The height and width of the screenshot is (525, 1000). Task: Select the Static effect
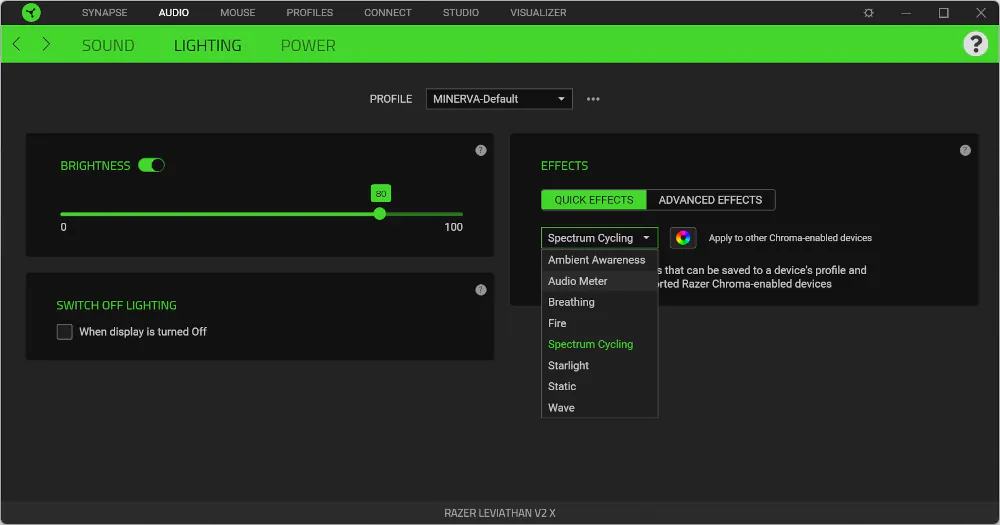tap(599, 386)
